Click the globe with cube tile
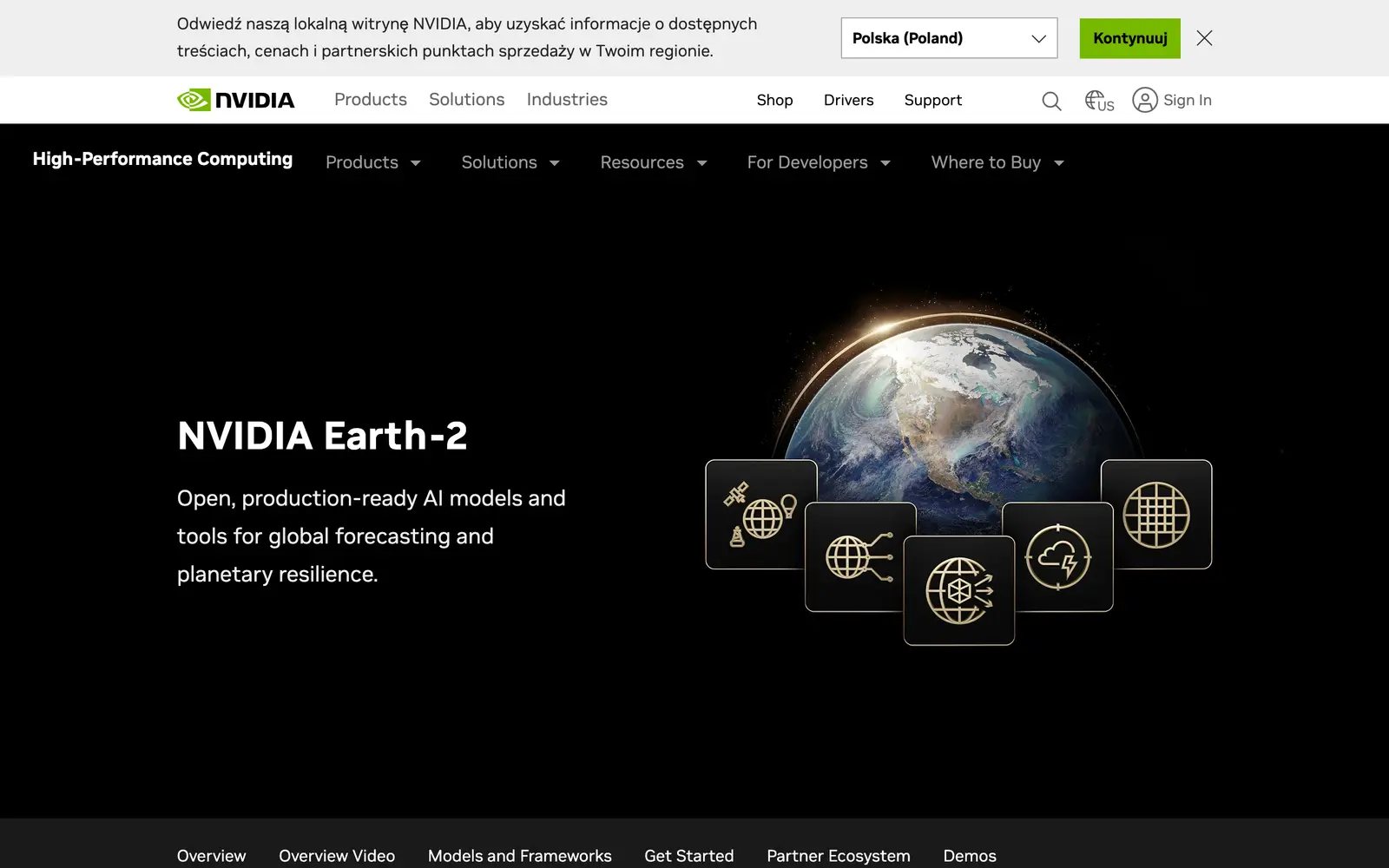Image resolution: width=1389 pixels, height=868 pixels. pos(959,590)
